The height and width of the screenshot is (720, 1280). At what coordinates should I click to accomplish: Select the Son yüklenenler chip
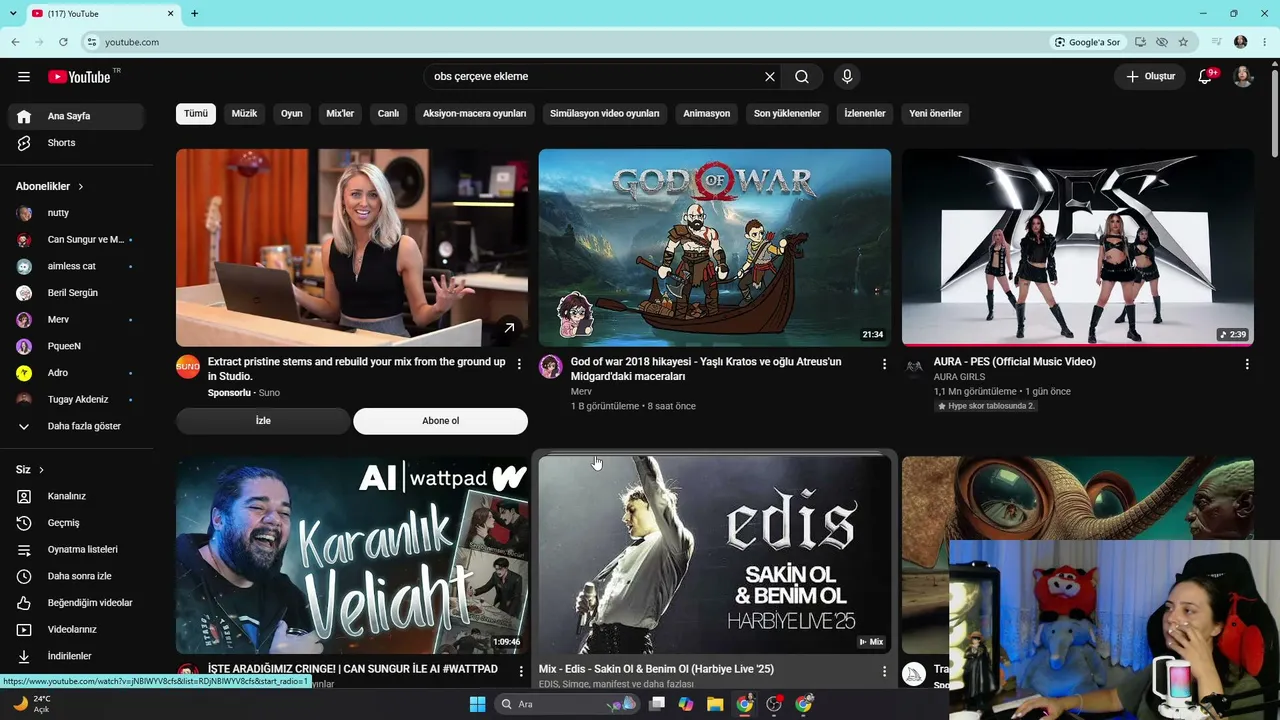tap(787, 114)
